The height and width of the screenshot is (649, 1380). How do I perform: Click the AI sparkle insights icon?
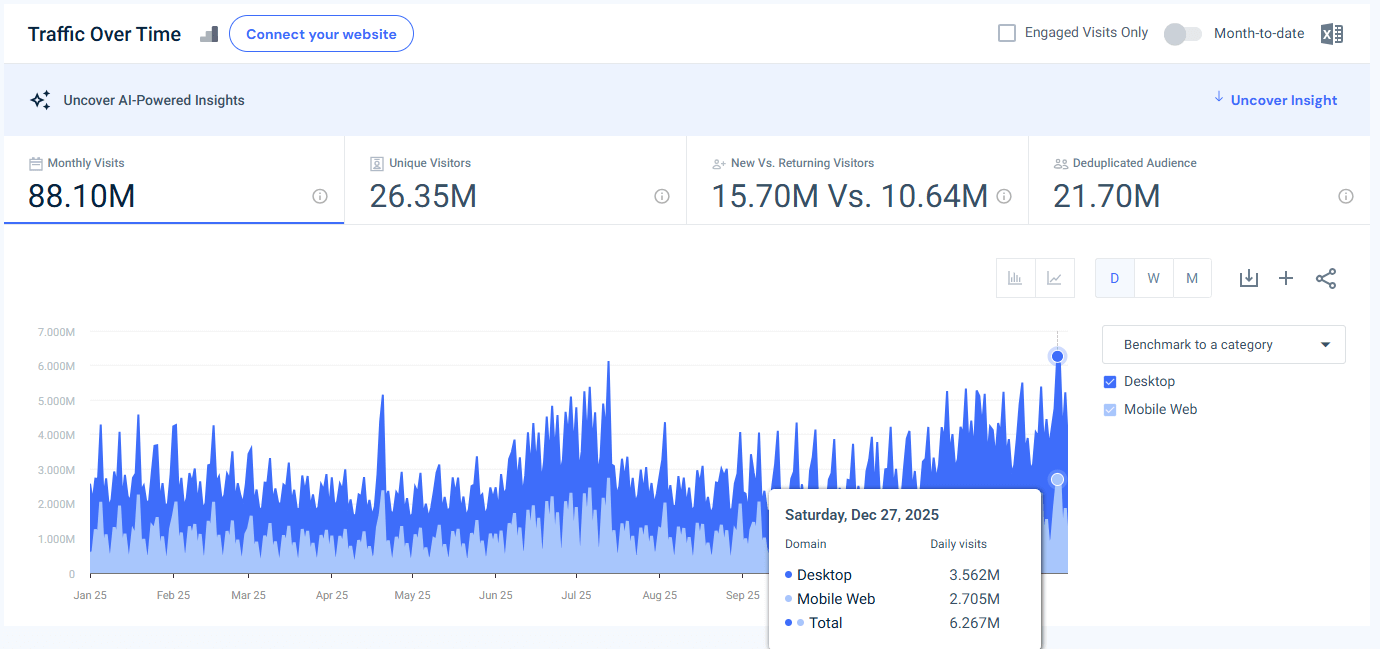pos(40,100)
